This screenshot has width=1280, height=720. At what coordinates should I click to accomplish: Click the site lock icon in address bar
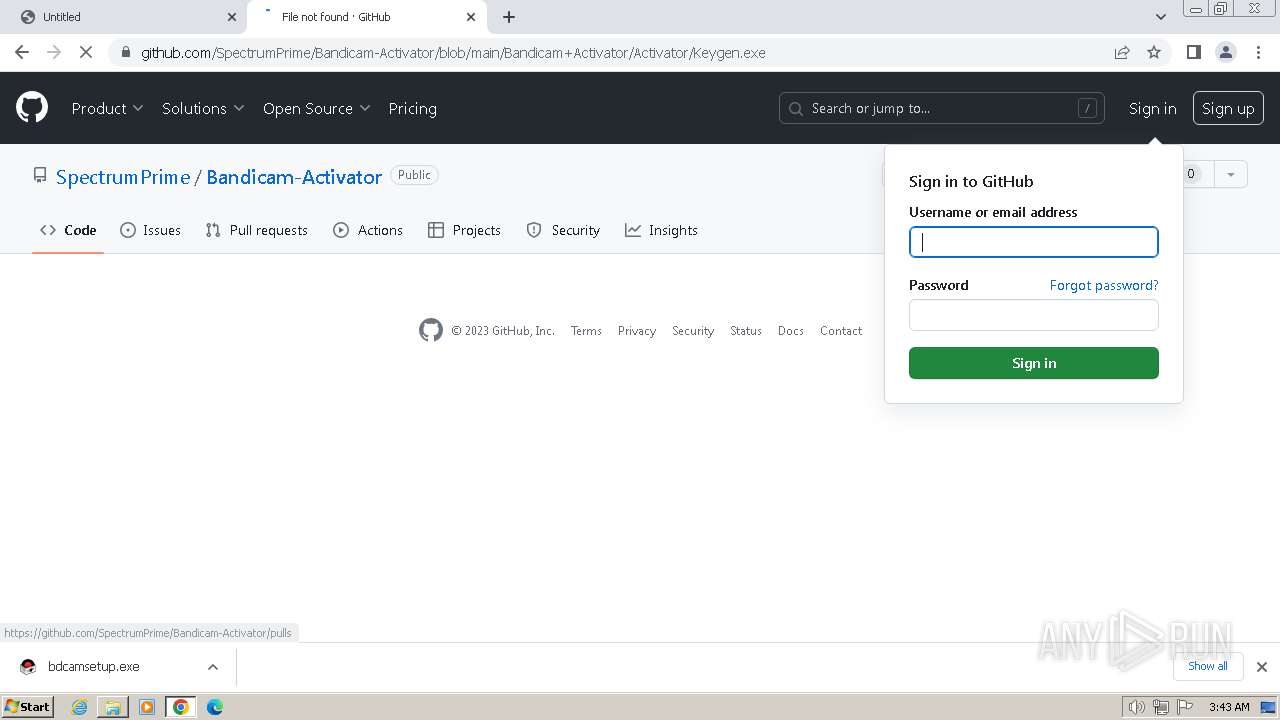(x=124, y=52)
